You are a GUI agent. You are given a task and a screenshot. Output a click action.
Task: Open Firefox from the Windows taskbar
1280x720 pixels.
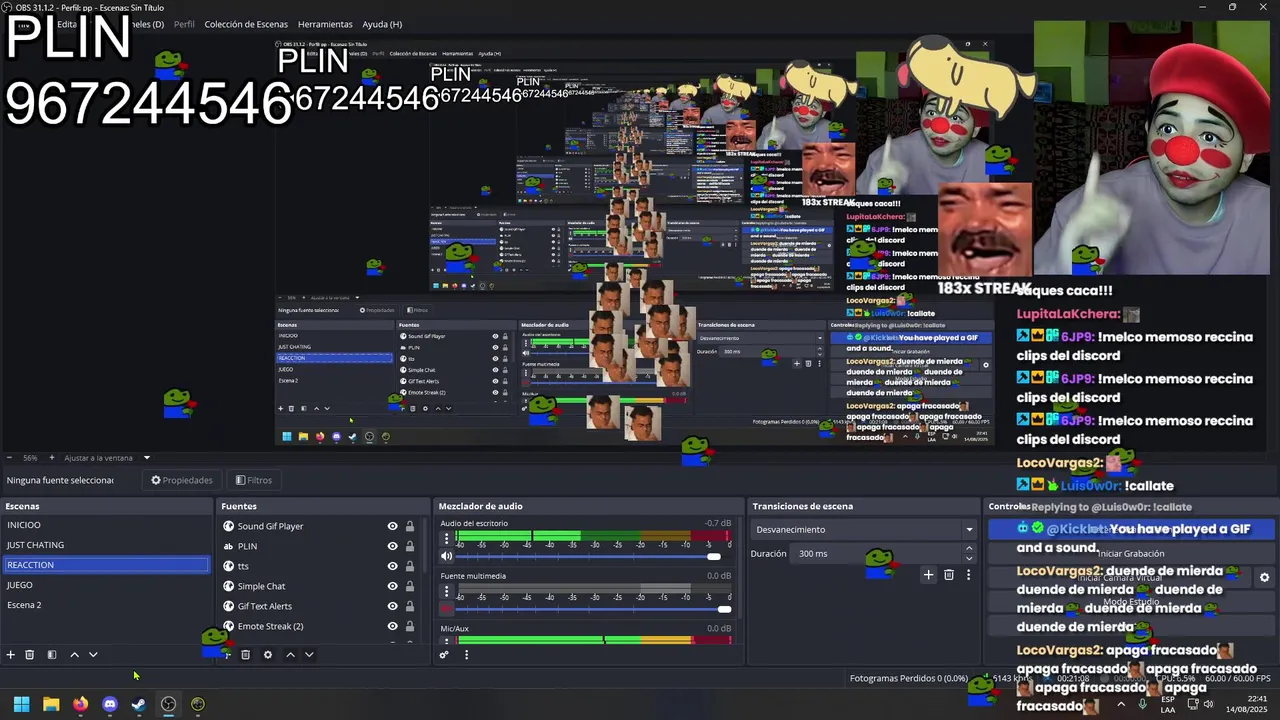[80, 704]
